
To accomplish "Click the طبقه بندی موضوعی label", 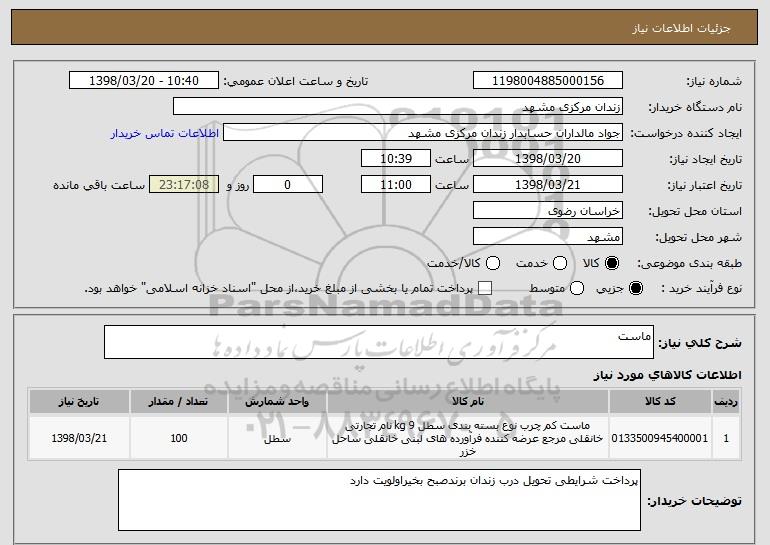I will pos(689,264).
